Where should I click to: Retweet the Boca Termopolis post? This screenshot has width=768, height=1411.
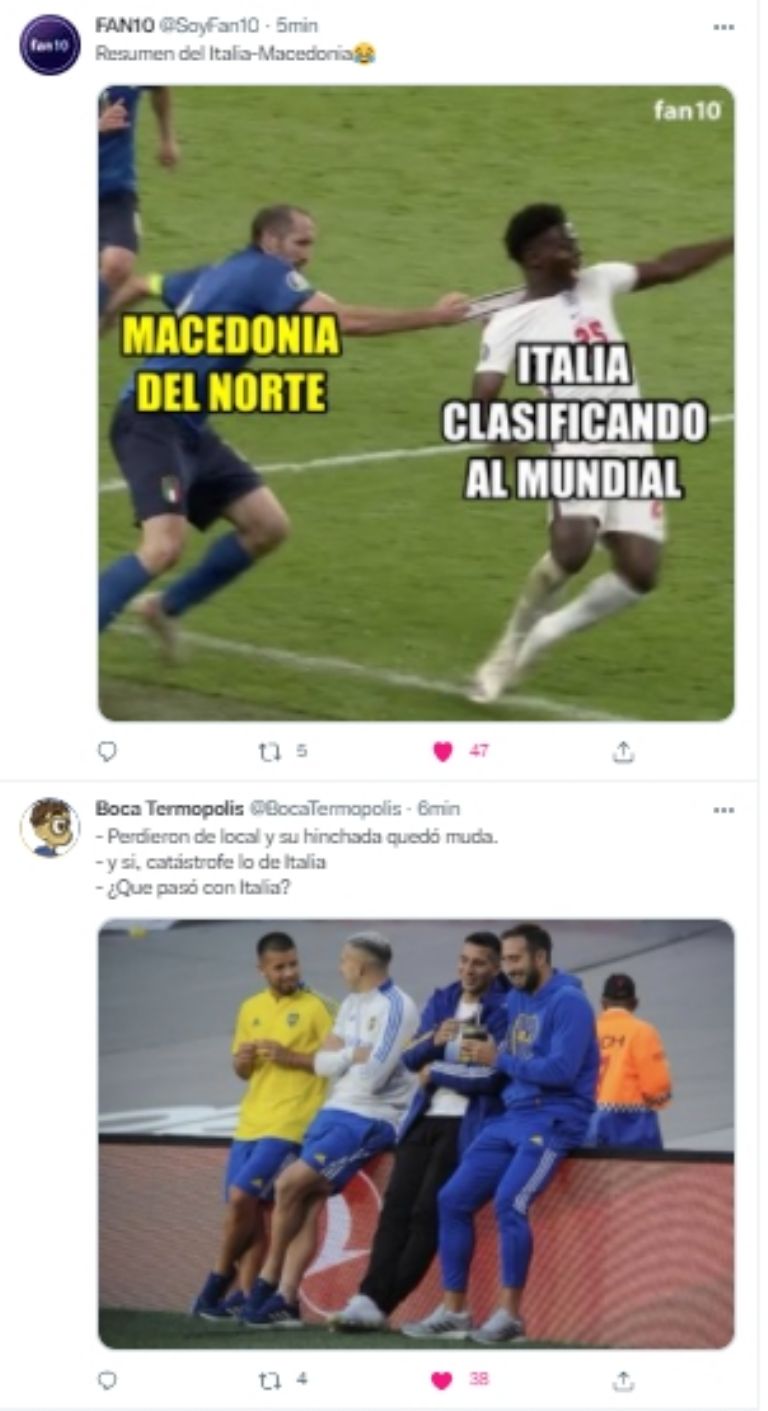[x=270, y=1380]
